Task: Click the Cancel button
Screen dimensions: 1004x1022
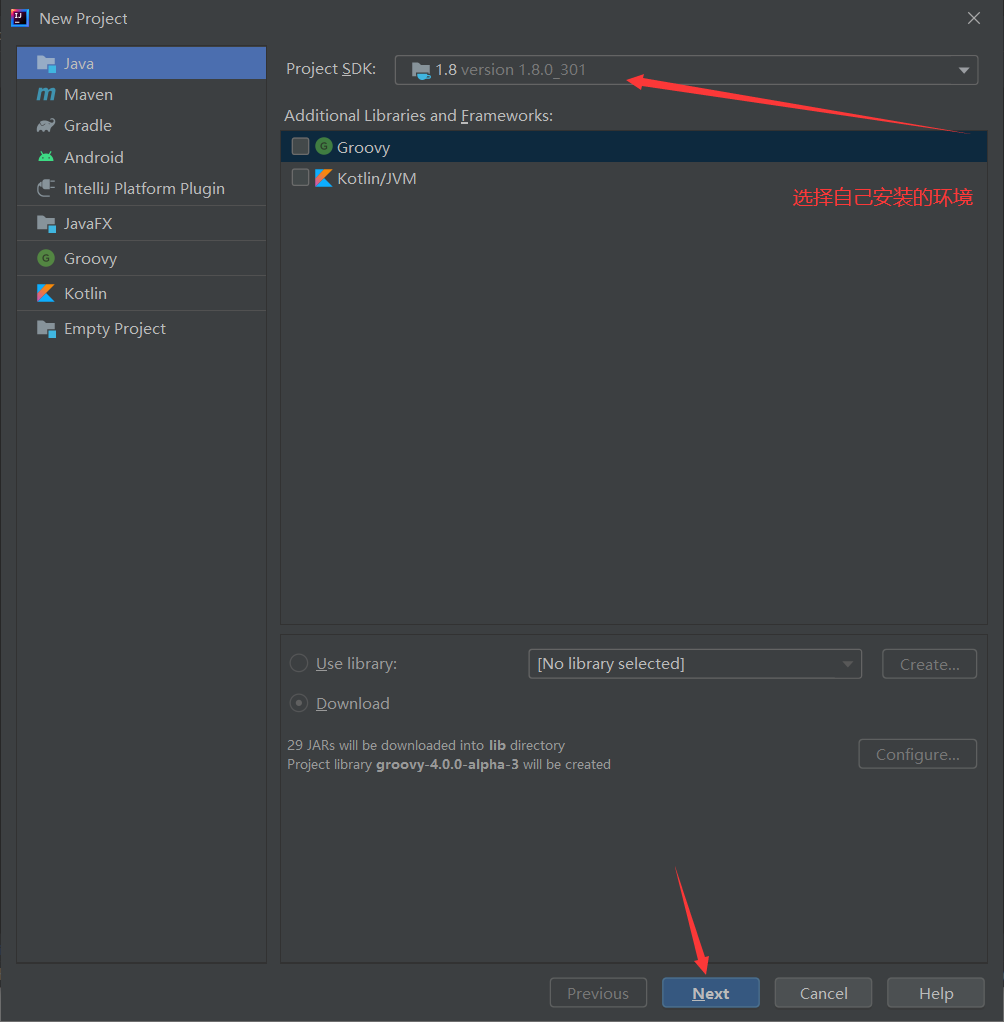Action: [823, 993]
